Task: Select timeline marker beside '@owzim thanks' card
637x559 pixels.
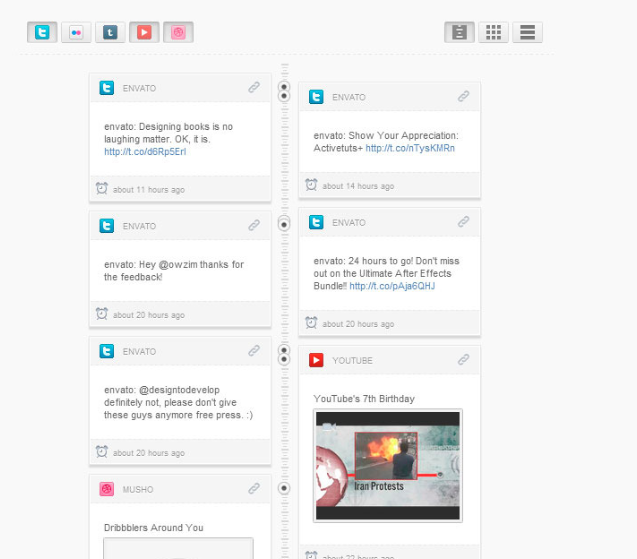Action: tap(284, 225)
